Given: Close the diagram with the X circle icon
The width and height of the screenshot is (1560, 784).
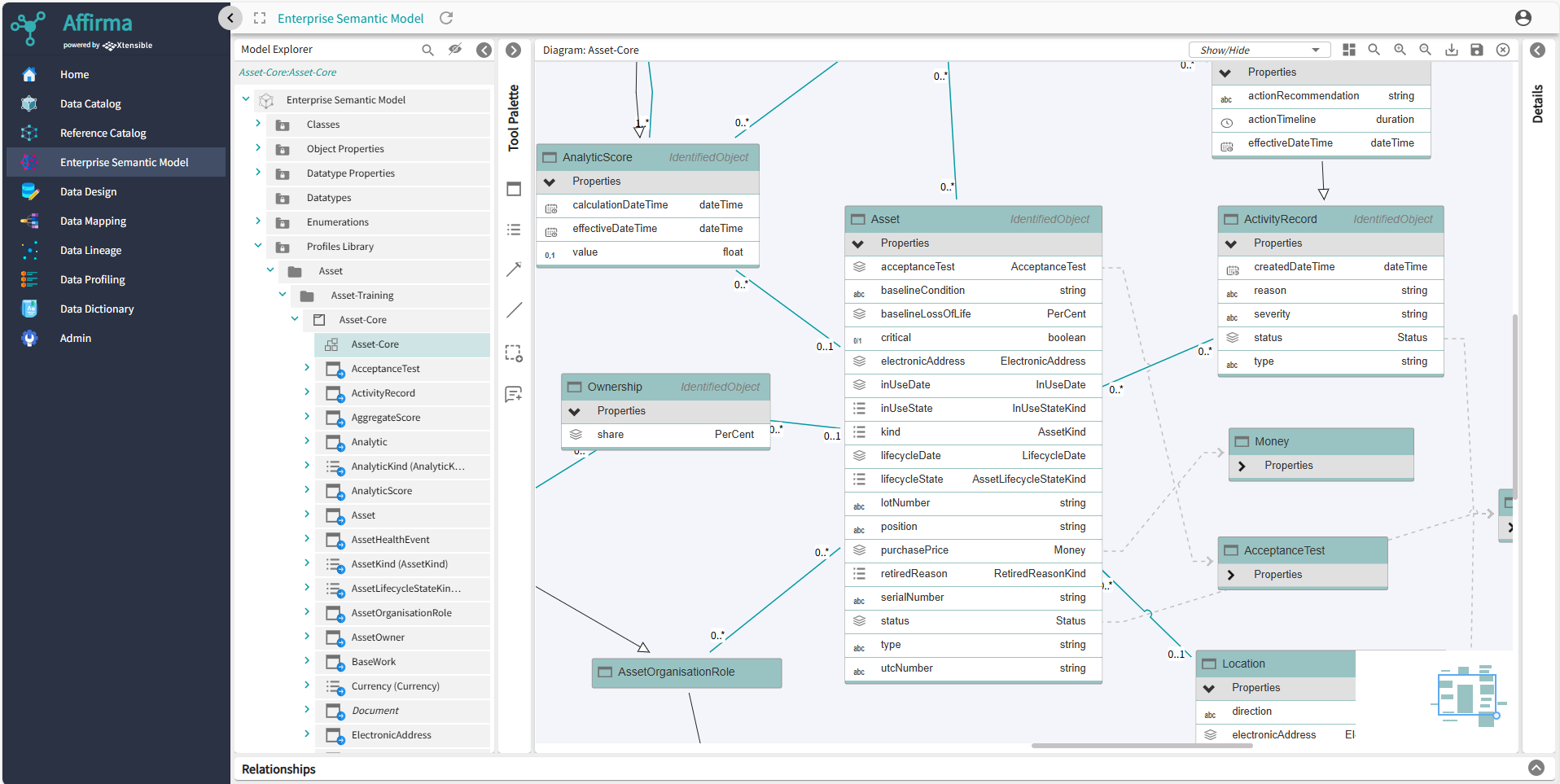Looking at the screenshot, I should 1503,50.
